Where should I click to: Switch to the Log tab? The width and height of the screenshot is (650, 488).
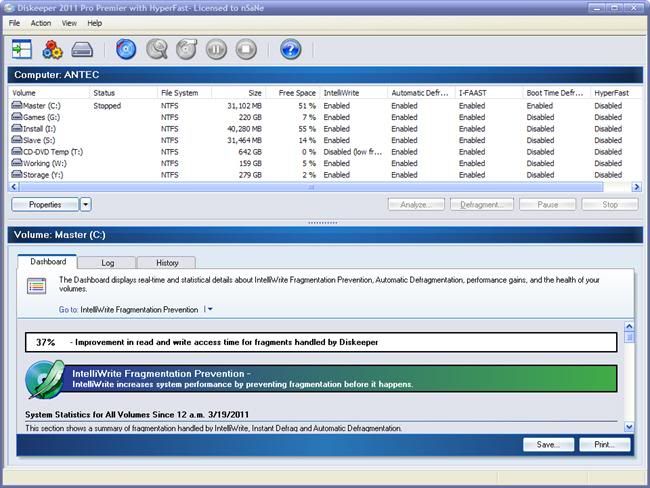click(107, 263)
